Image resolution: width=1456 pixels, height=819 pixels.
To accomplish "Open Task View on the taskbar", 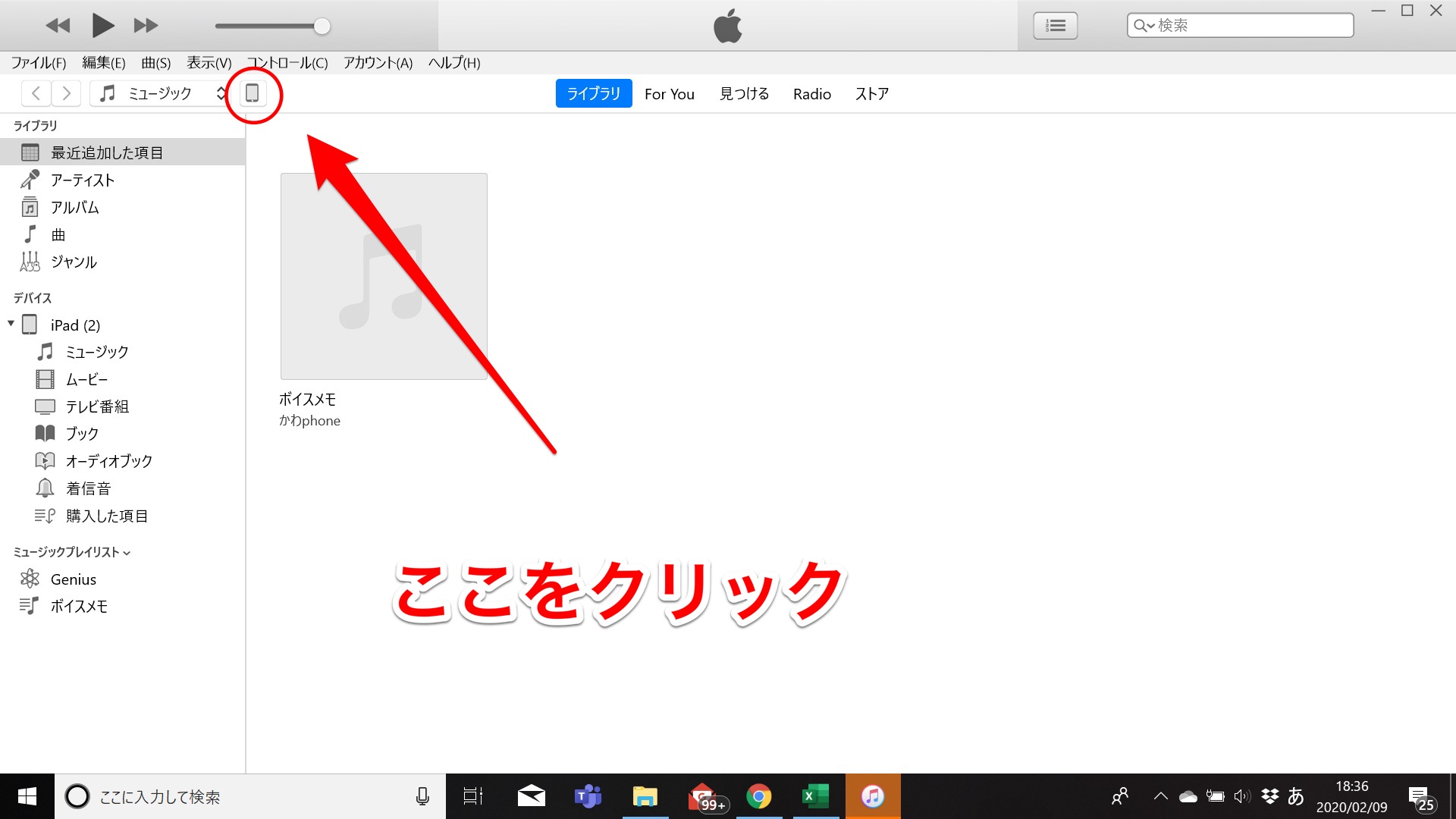I will tap(473, 796).
